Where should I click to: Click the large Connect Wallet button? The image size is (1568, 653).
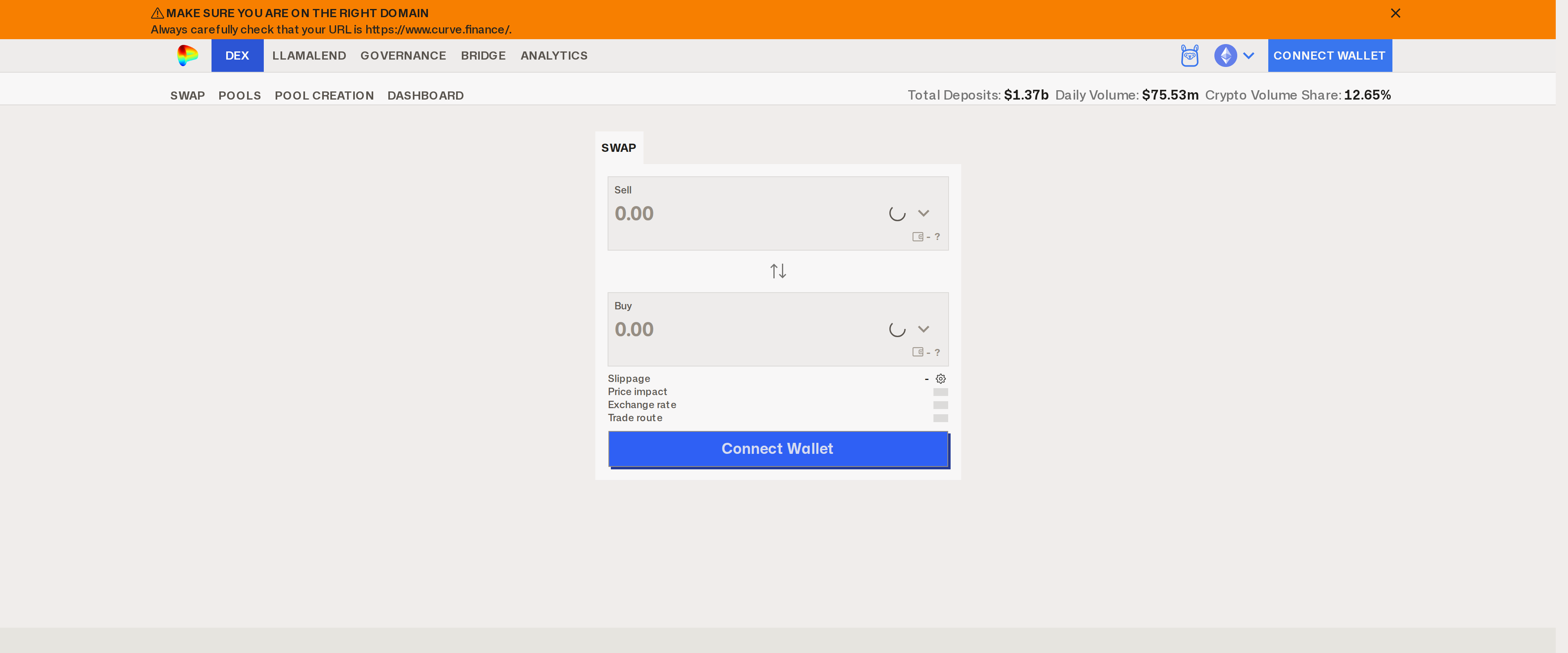(x=778, y=449)
